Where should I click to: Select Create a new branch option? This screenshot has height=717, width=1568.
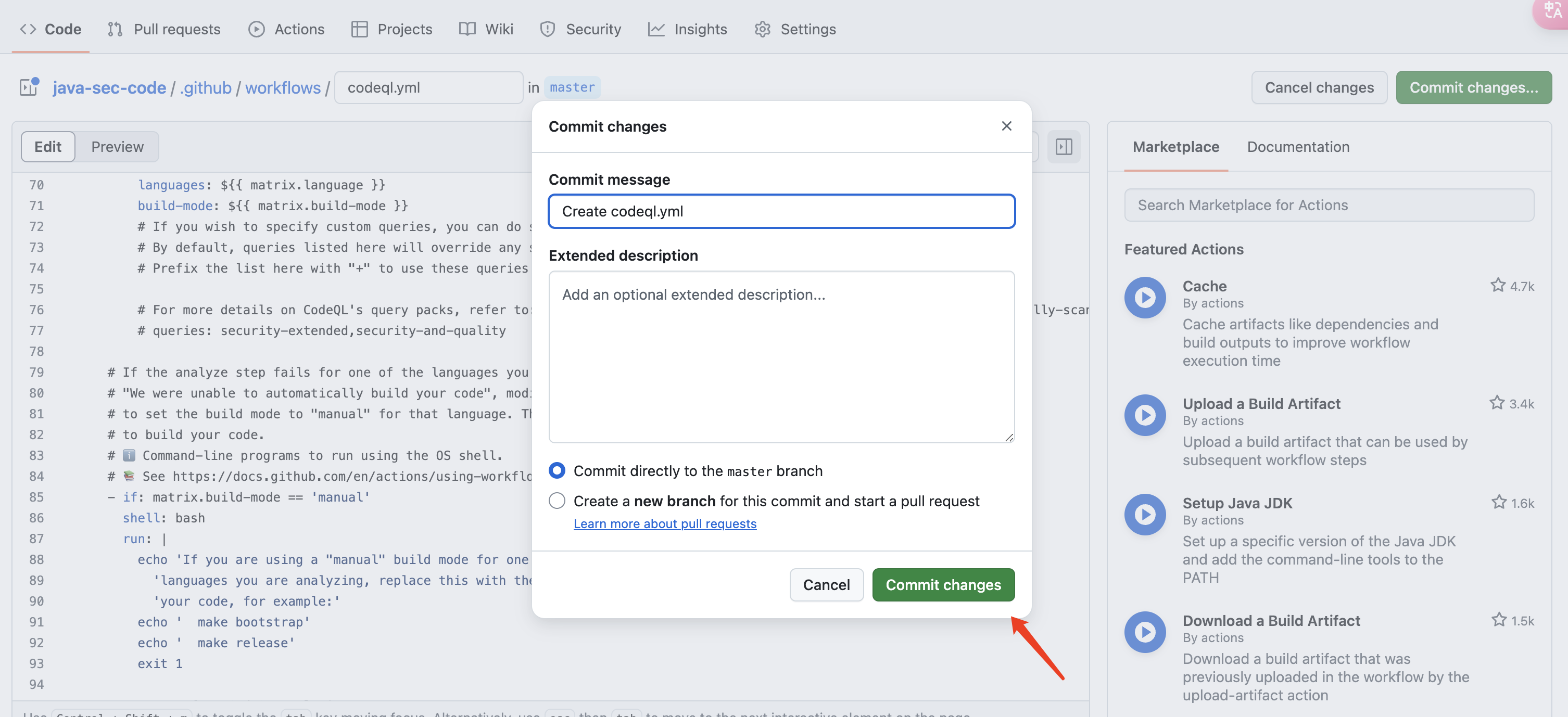pos(557,501)
